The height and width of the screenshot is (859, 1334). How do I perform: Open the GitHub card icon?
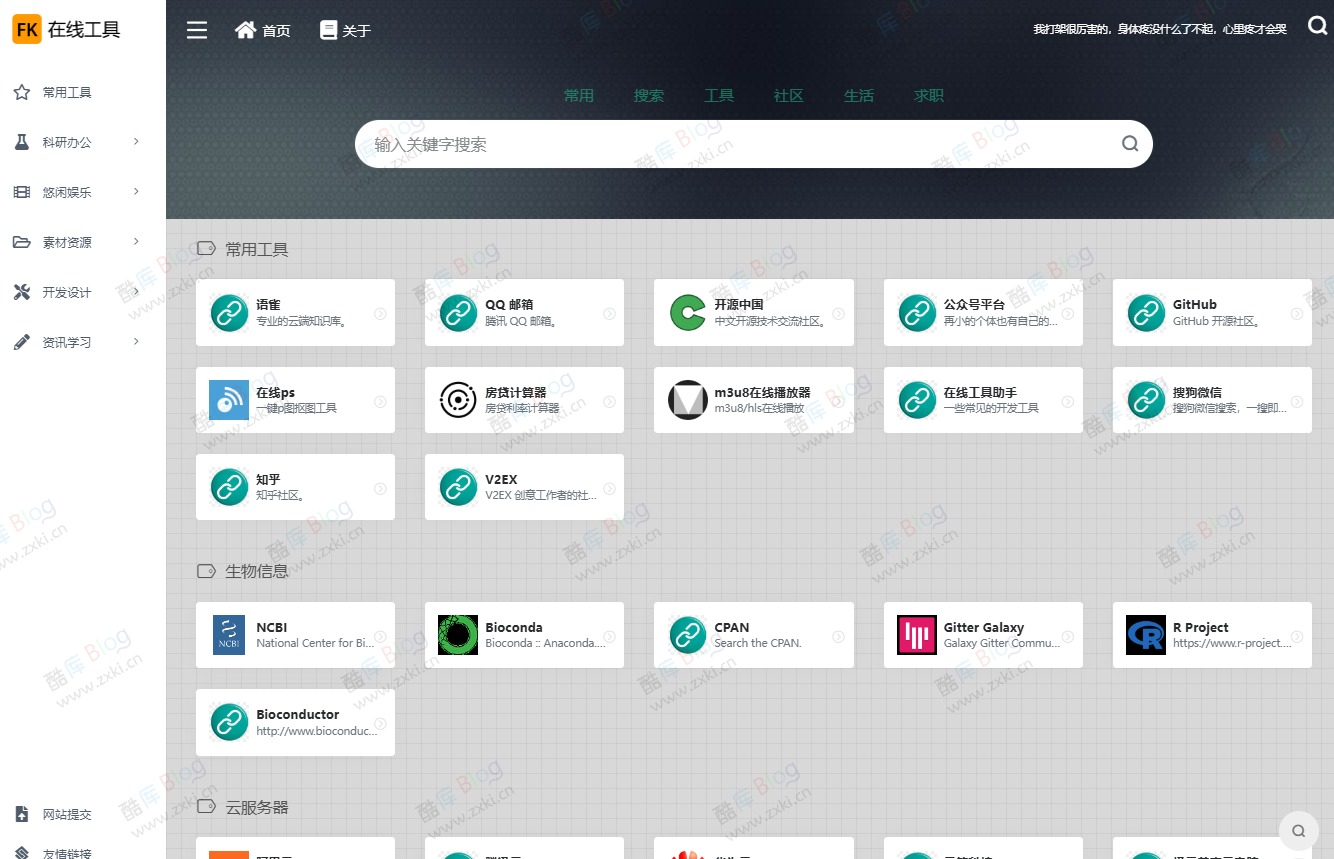1146,312
